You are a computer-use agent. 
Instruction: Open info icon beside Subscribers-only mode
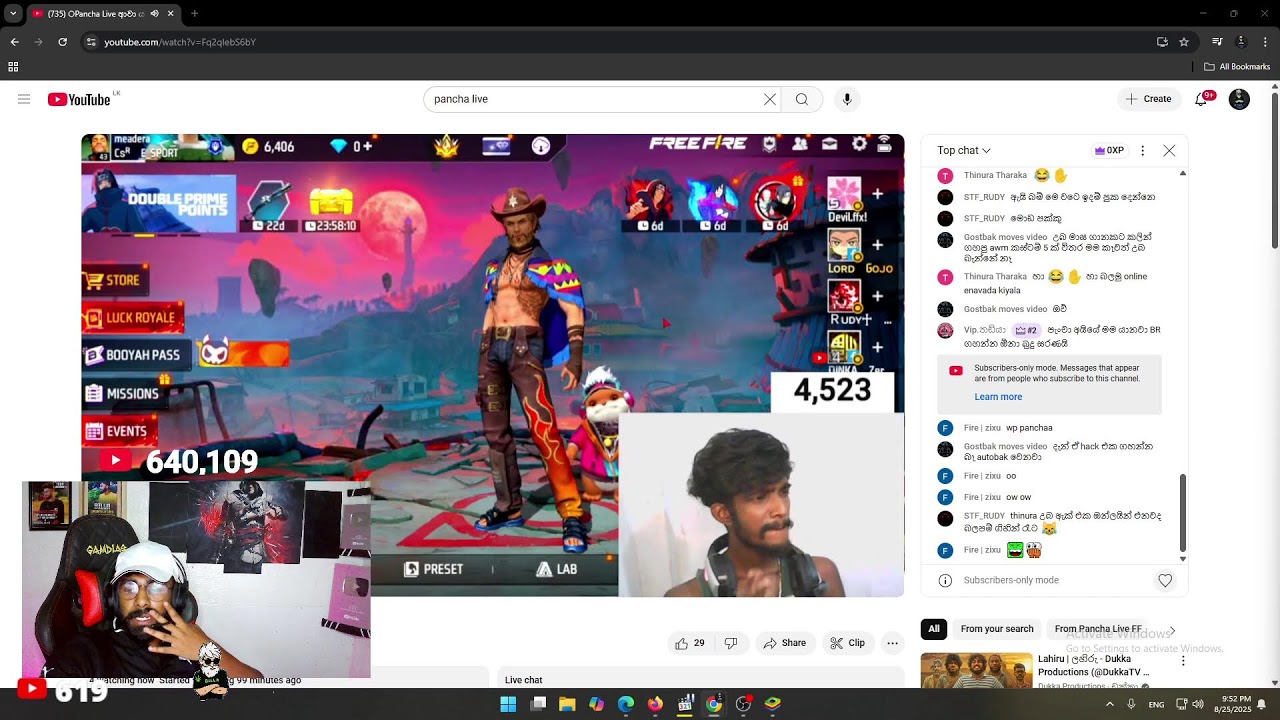(945, 580)
